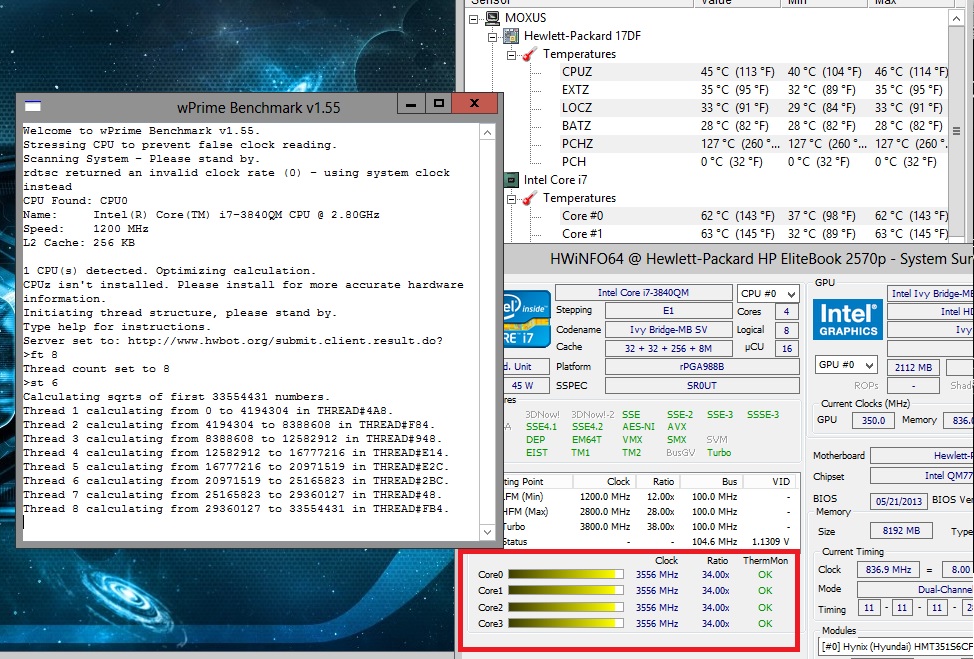Screen dimensions: 974x659
Task: Select the EXTZ temperature row
Action: 754,90
